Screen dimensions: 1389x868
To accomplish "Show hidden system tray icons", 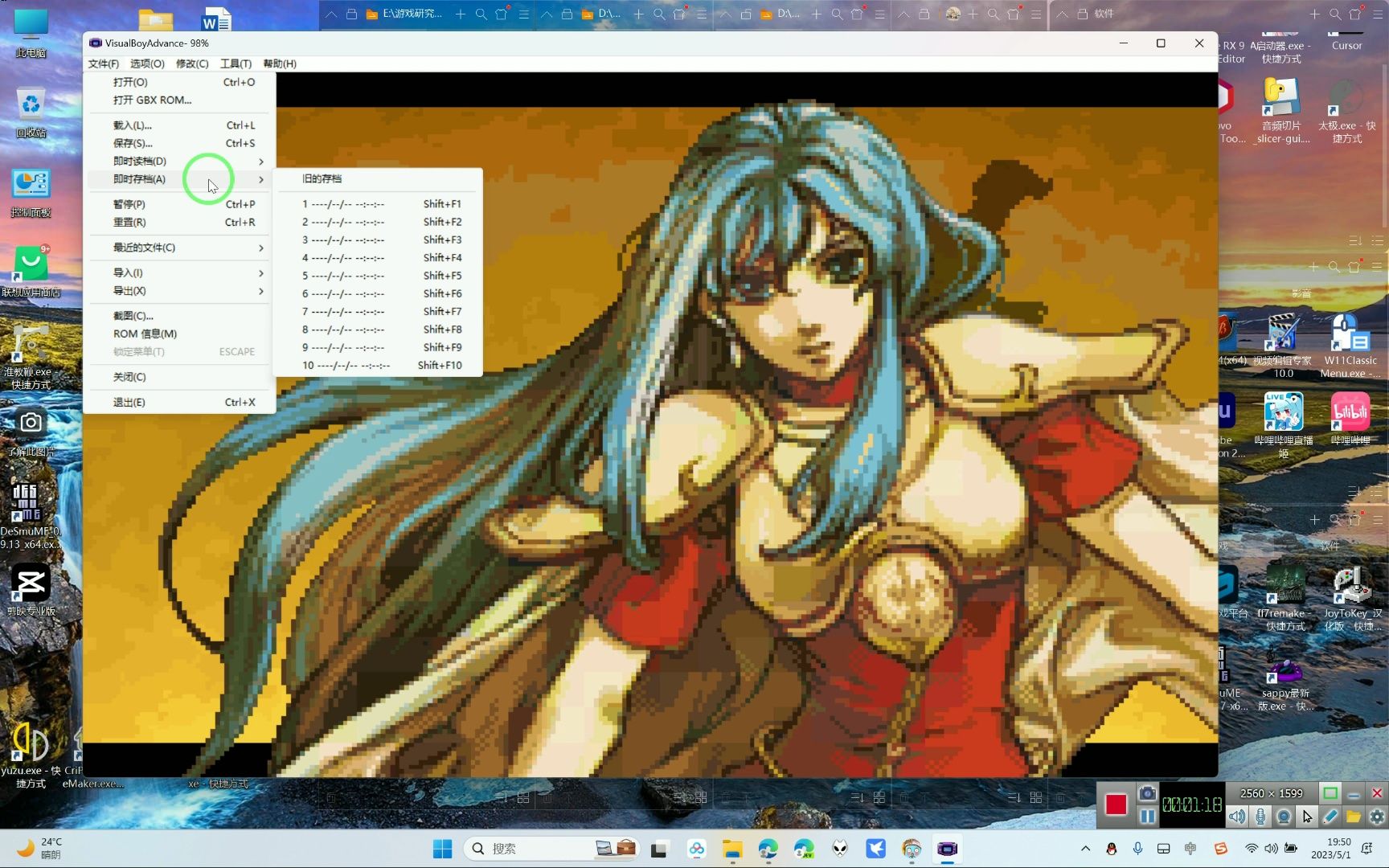I will [x=1085, y=849].
